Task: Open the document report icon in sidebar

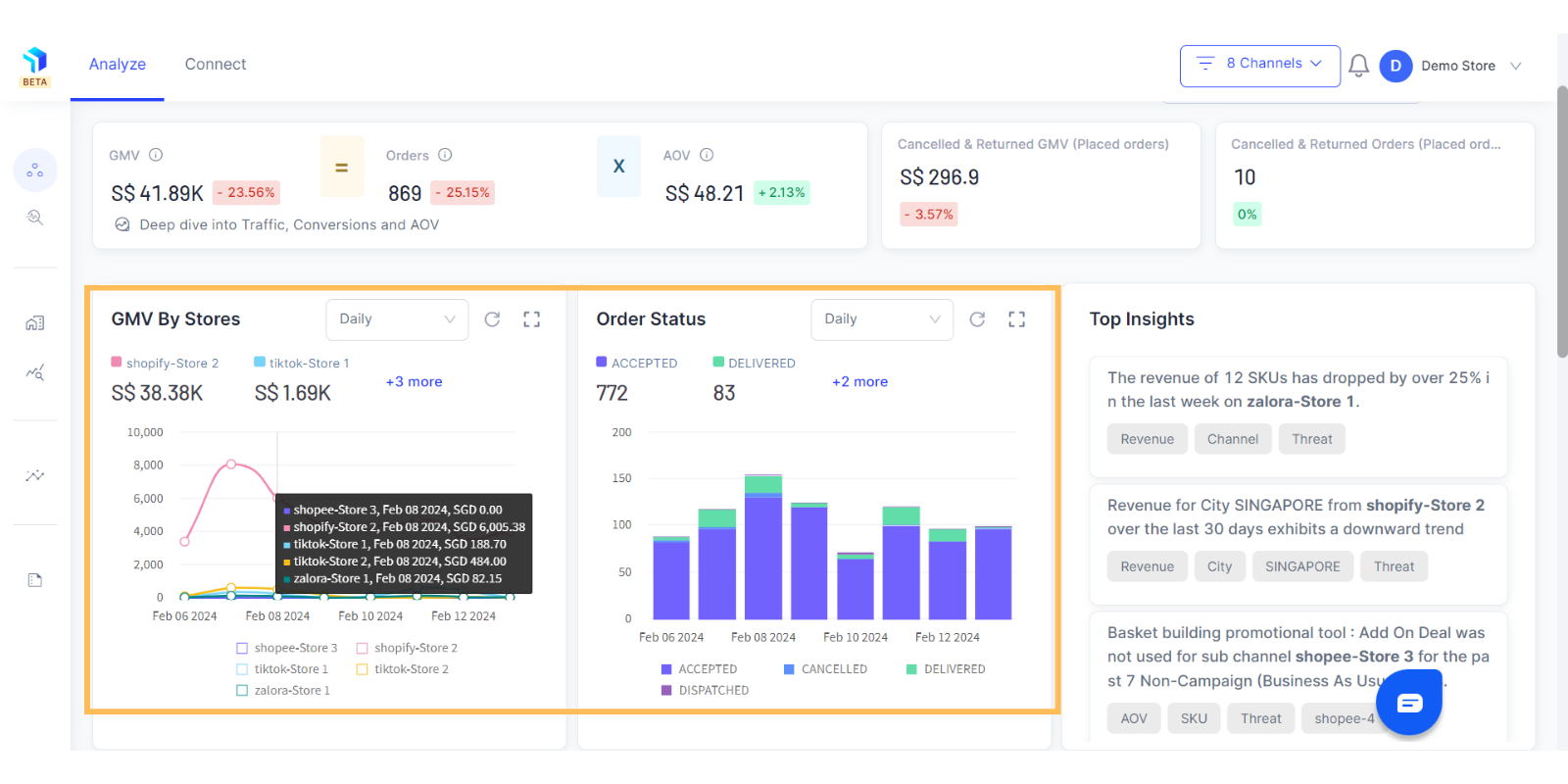Action: (x=35, y=580)
